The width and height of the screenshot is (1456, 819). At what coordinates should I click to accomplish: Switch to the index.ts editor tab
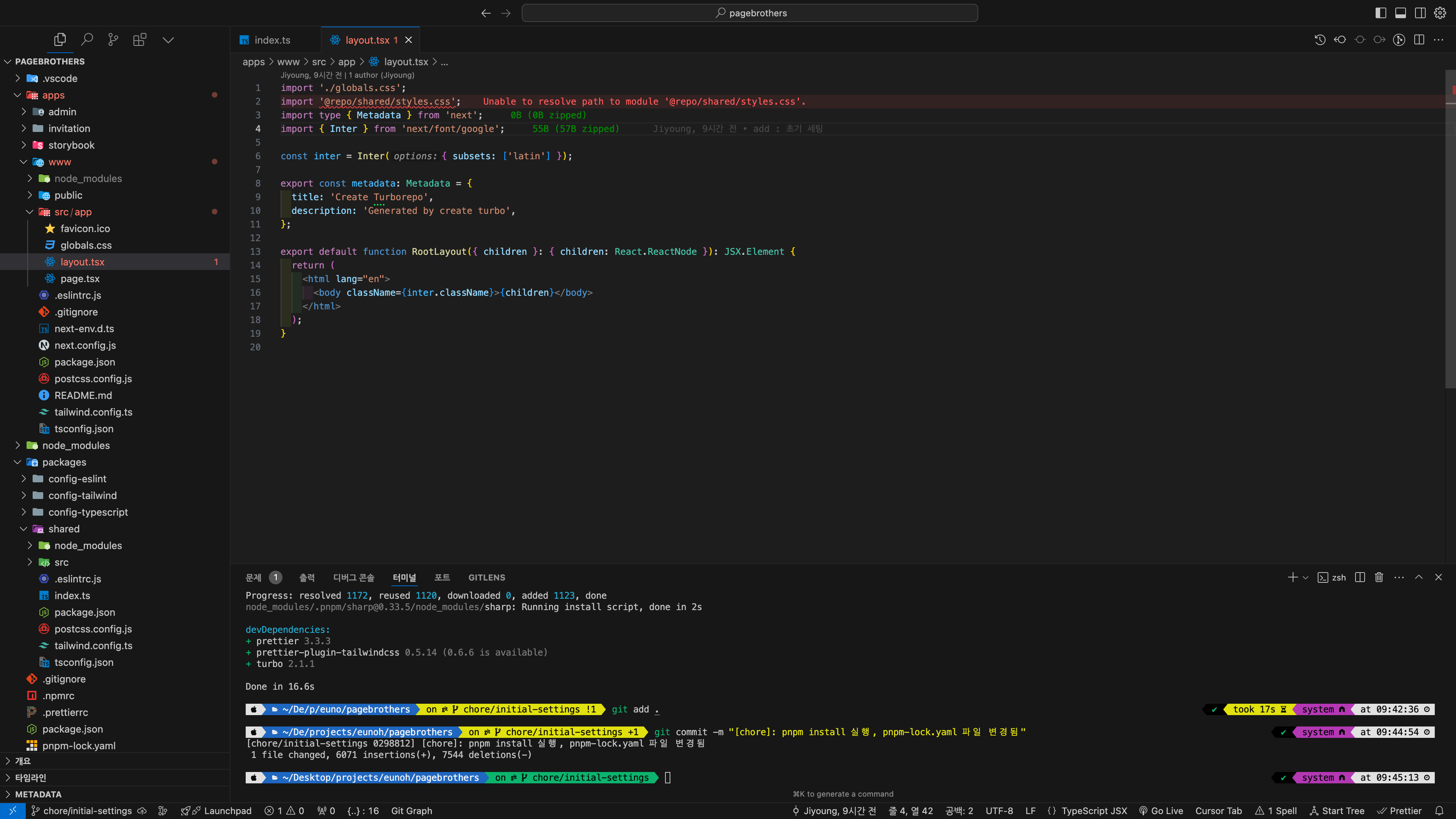(272, 40)
